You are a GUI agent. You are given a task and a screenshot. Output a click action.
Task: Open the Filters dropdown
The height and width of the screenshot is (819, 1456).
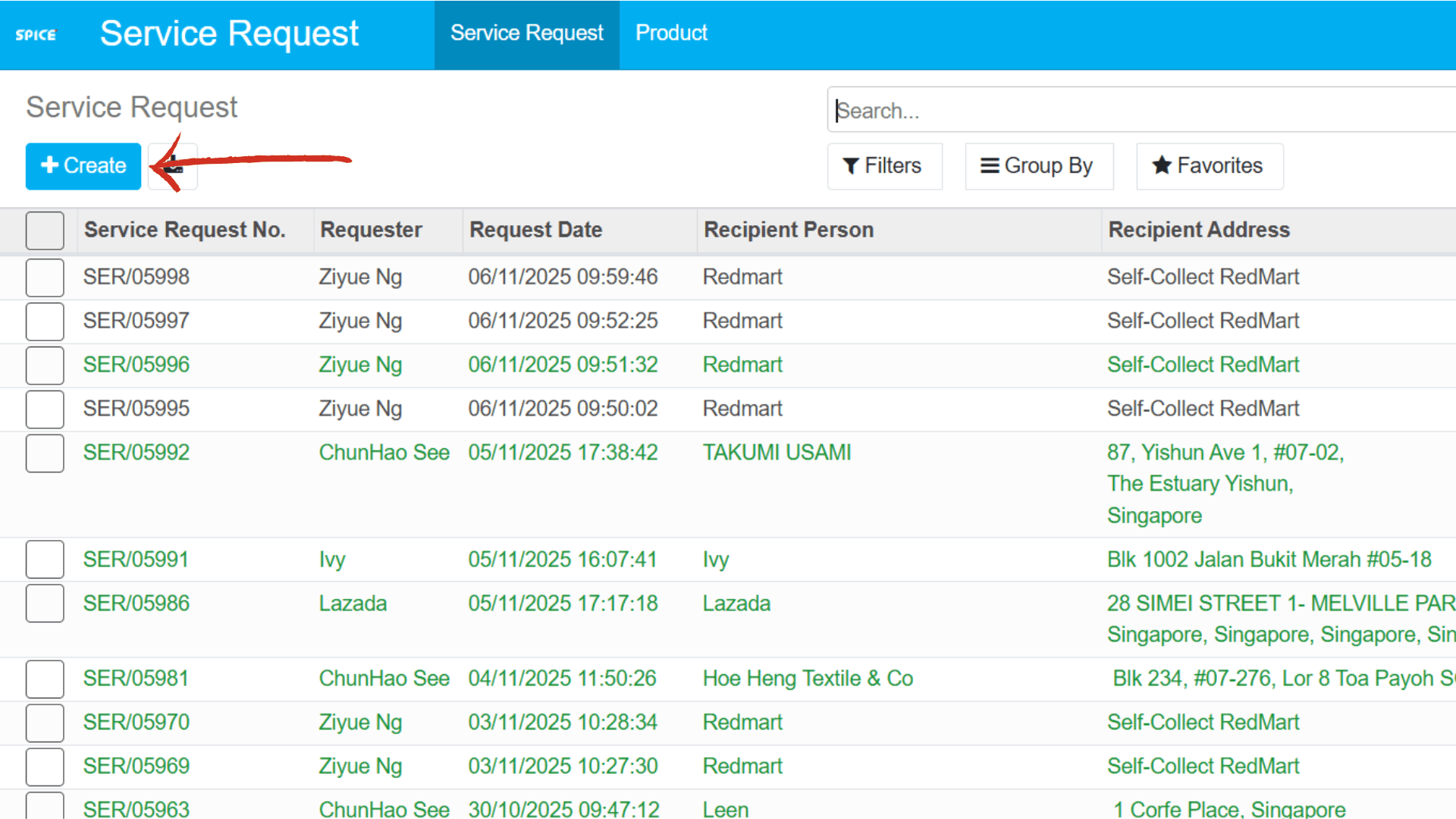(884, 166)
